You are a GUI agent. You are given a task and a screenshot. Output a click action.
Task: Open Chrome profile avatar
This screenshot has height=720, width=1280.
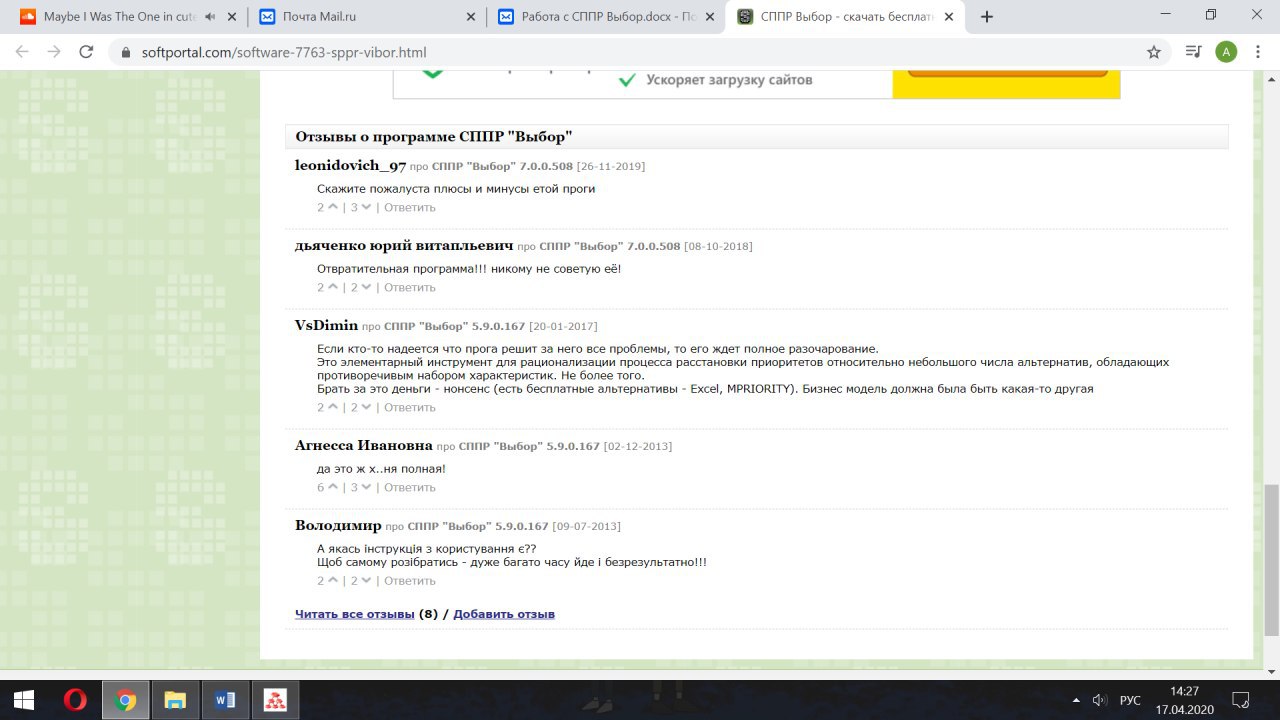(x=1226, y=52)
